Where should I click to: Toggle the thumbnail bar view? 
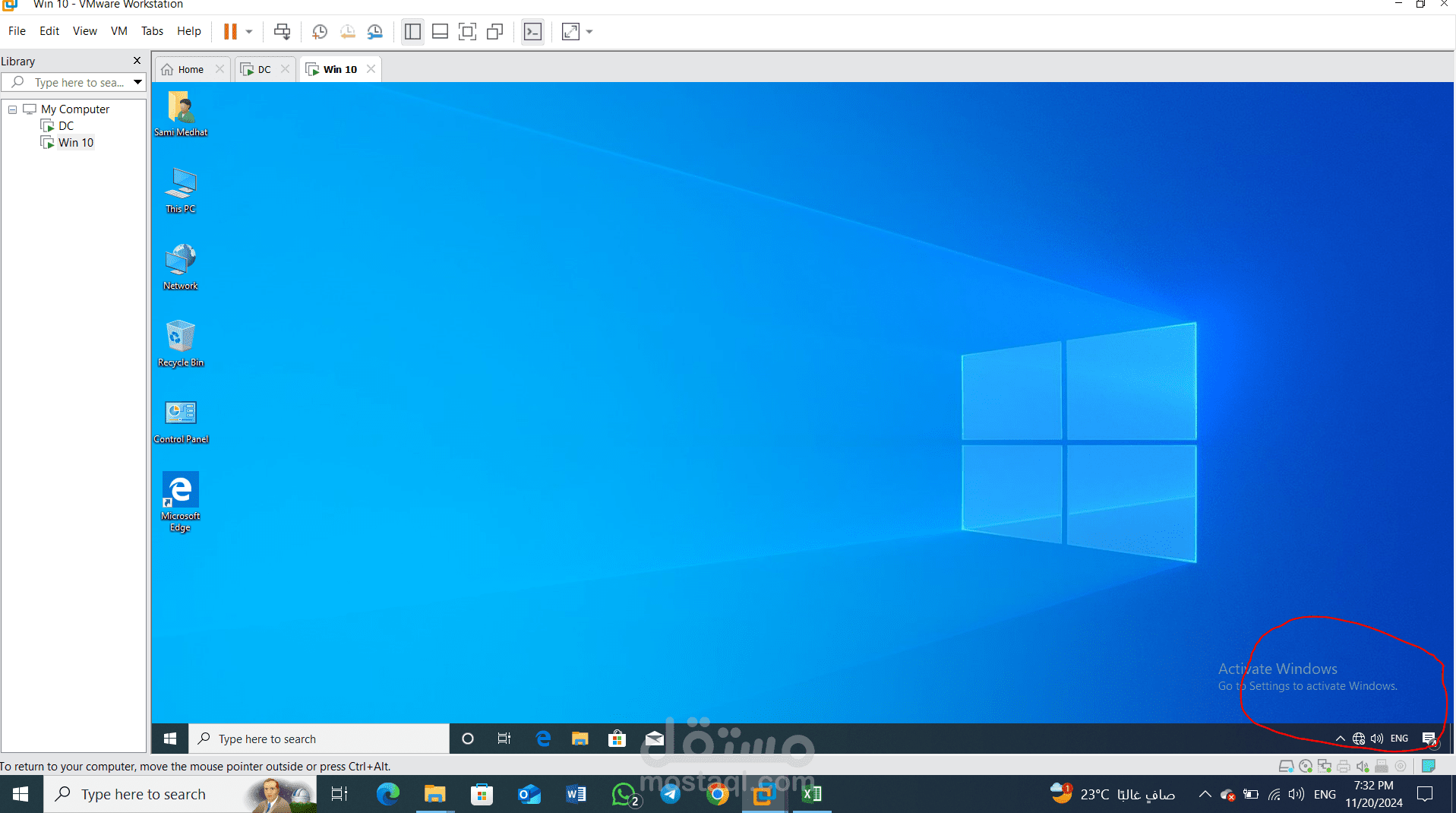(x=440, y=32)
